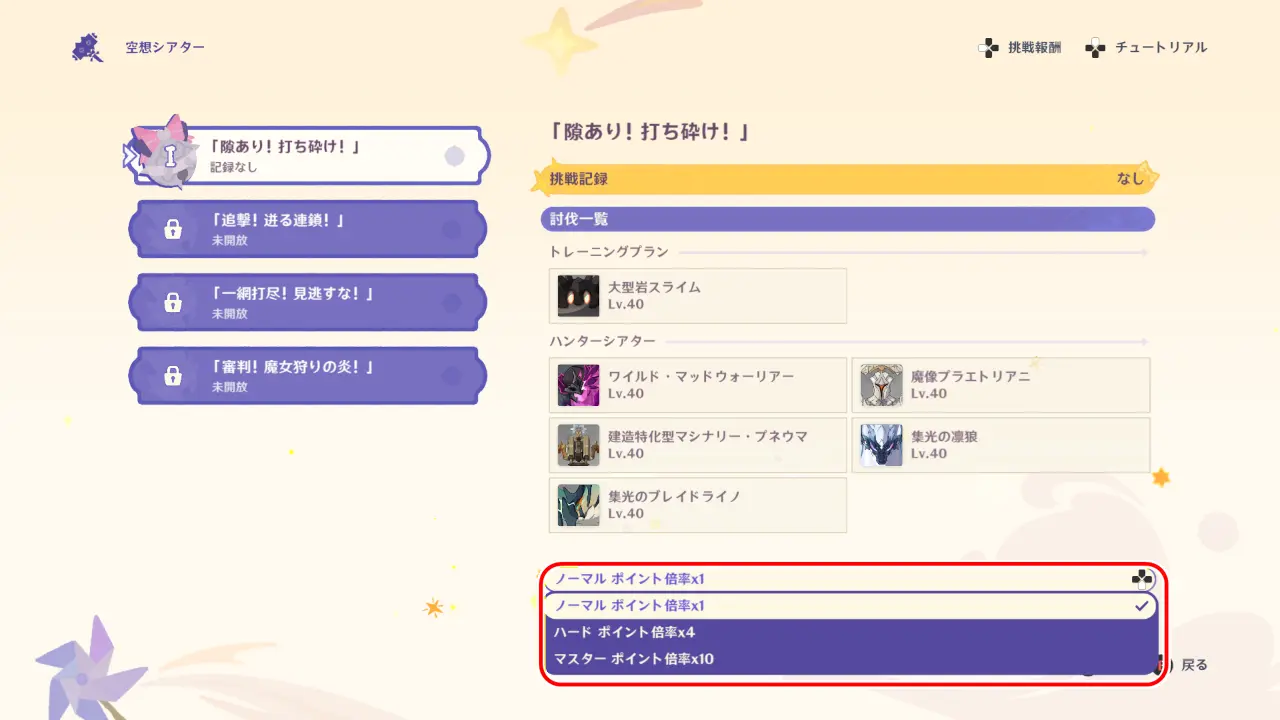
Task: Click the 魔像プラエトリアニ name text
Action: coord(970,377)
